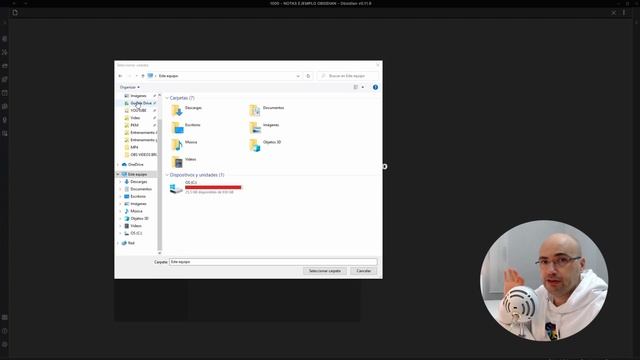640x360 pixels.
Task: Refresh the Este equipo folder view
Action: 308,76
